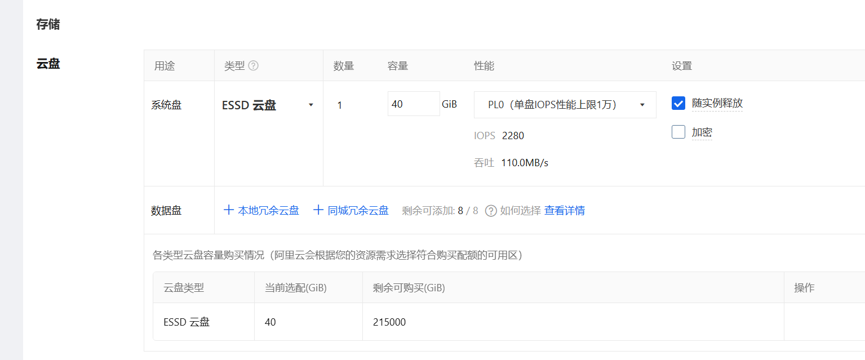
Task: Click the 数量 column header
Action: (x=343, y=66)
